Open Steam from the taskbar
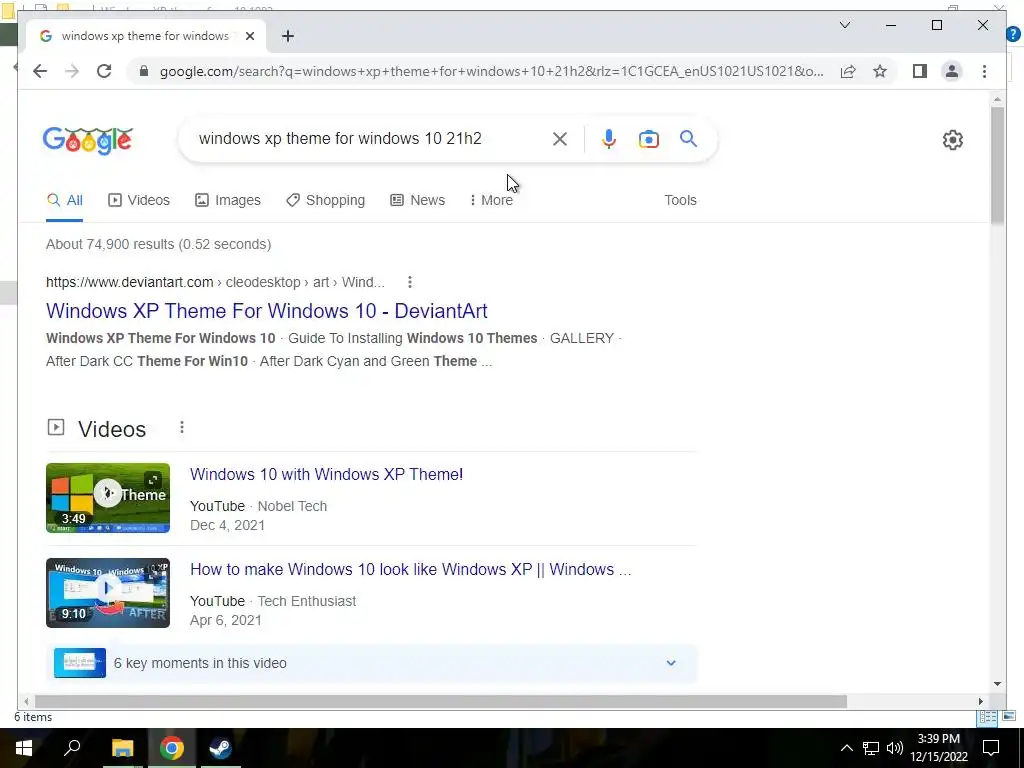1024x768 pixels. point(221,748)
